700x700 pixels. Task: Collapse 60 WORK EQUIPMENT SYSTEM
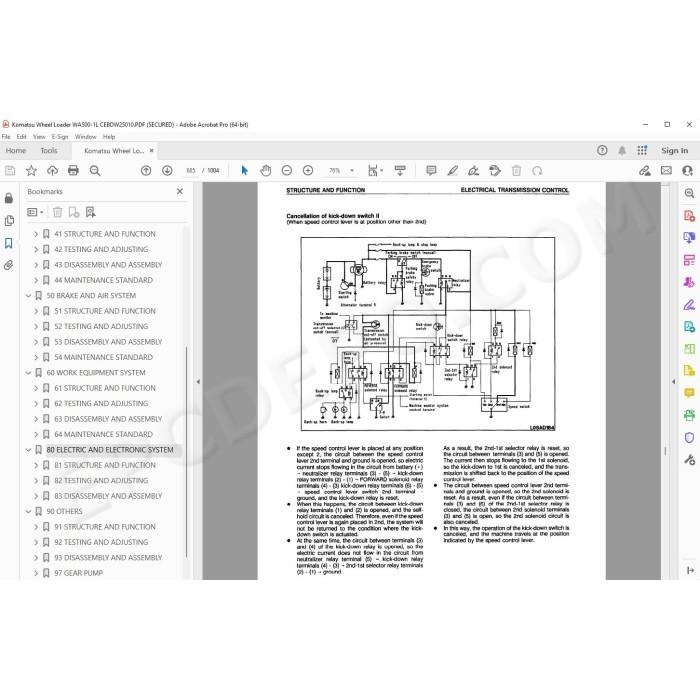(29, 373)
